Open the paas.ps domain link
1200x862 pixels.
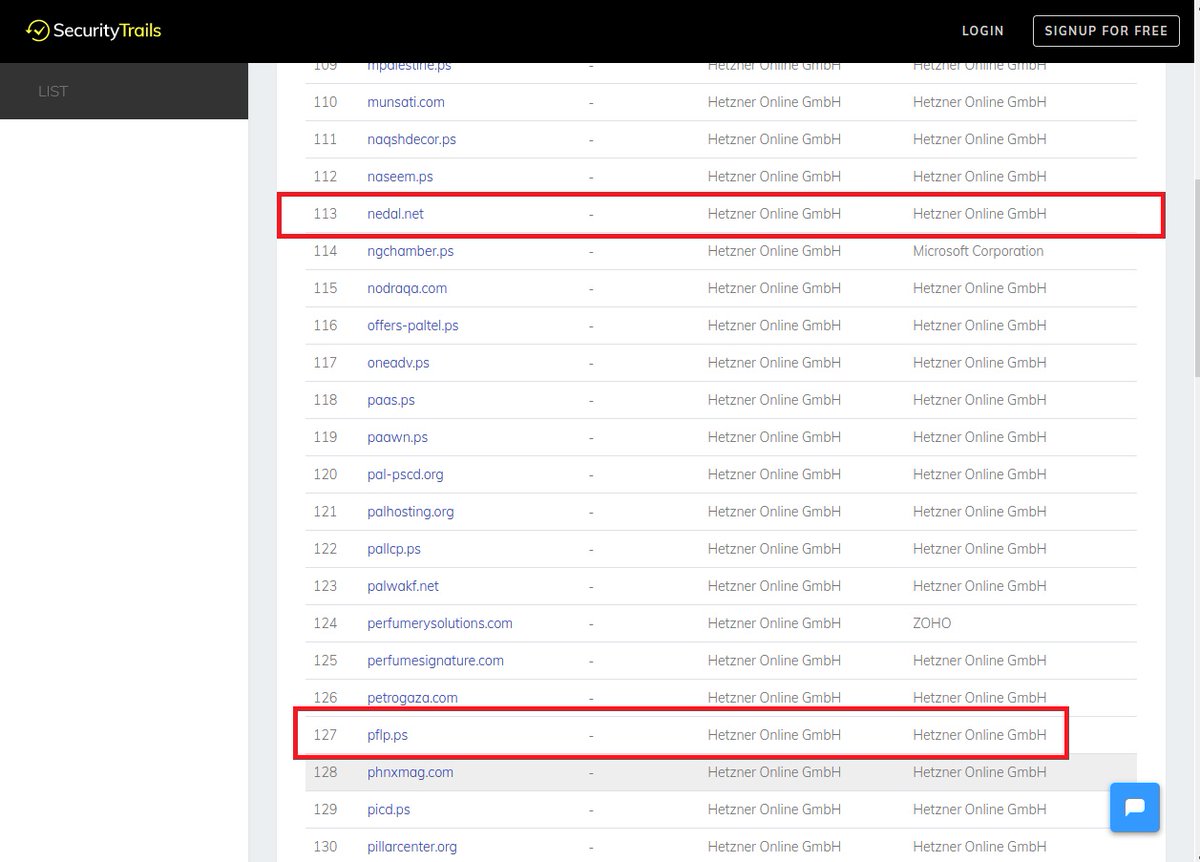[x=391, y=400]
